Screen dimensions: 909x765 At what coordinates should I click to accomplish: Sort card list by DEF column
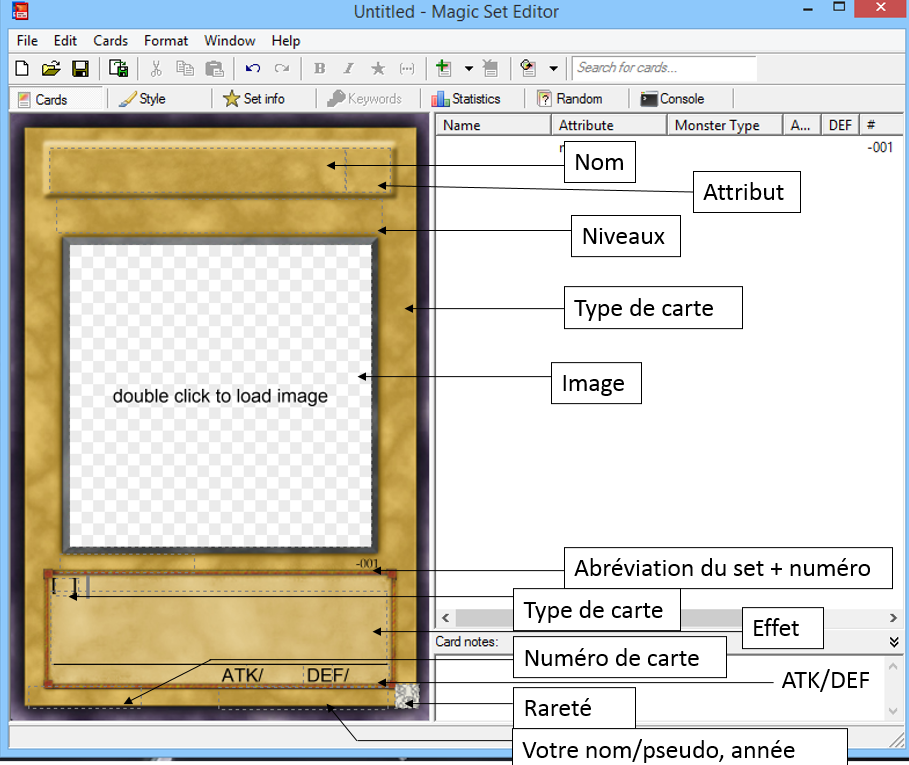pyautogui.click(x=841, y=125)
